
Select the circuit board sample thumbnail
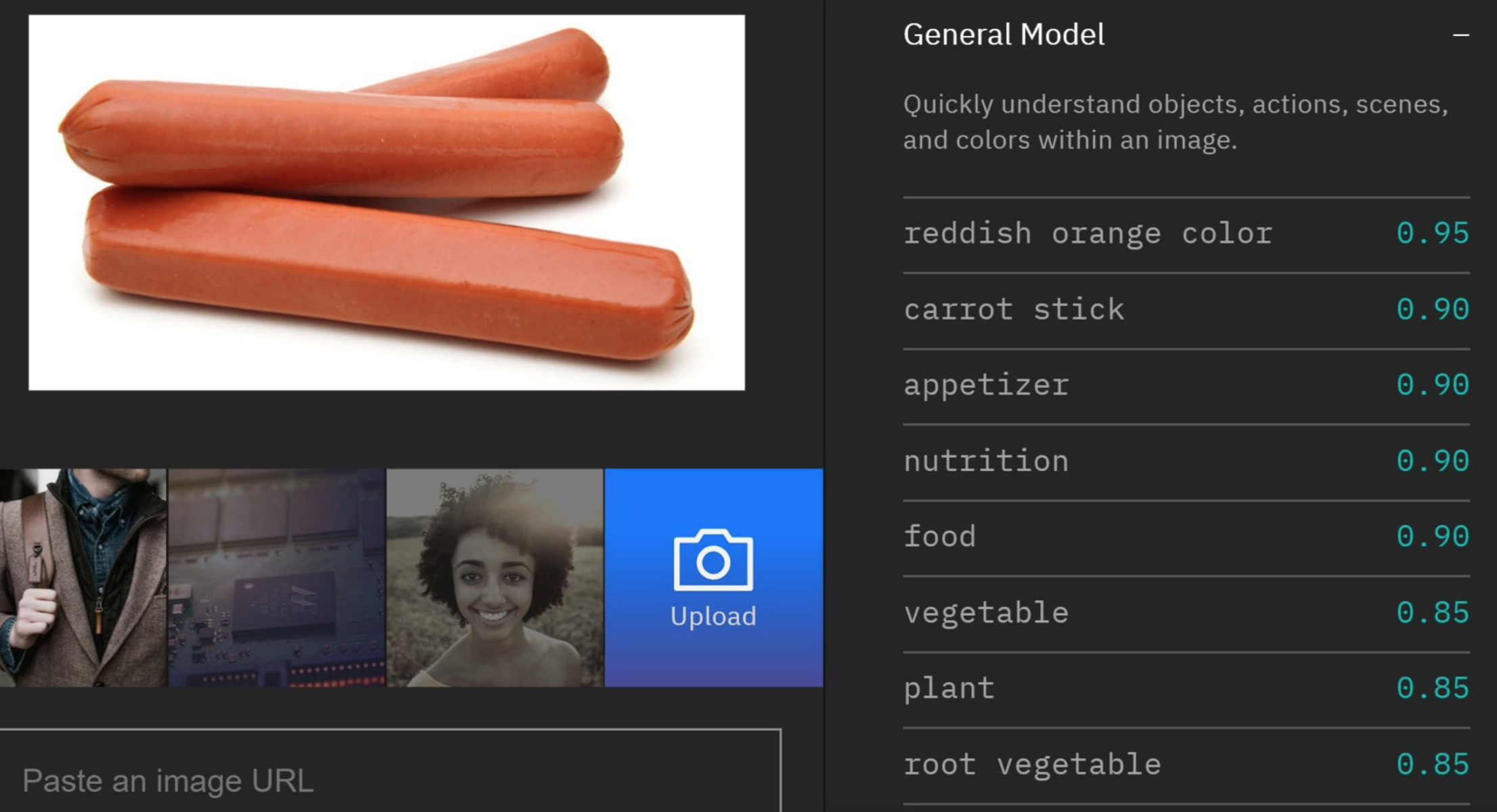[x=277, y=578]
